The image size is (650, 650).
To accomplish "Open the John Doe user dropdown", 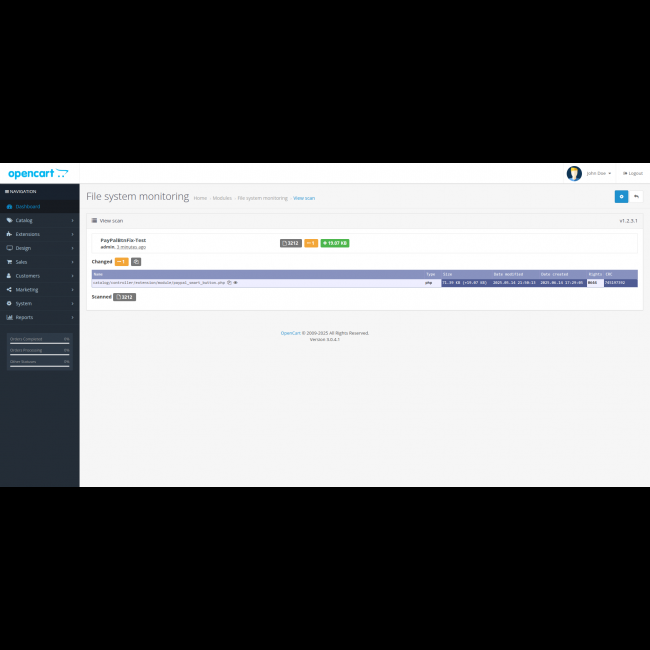I will tap(598, 173).
